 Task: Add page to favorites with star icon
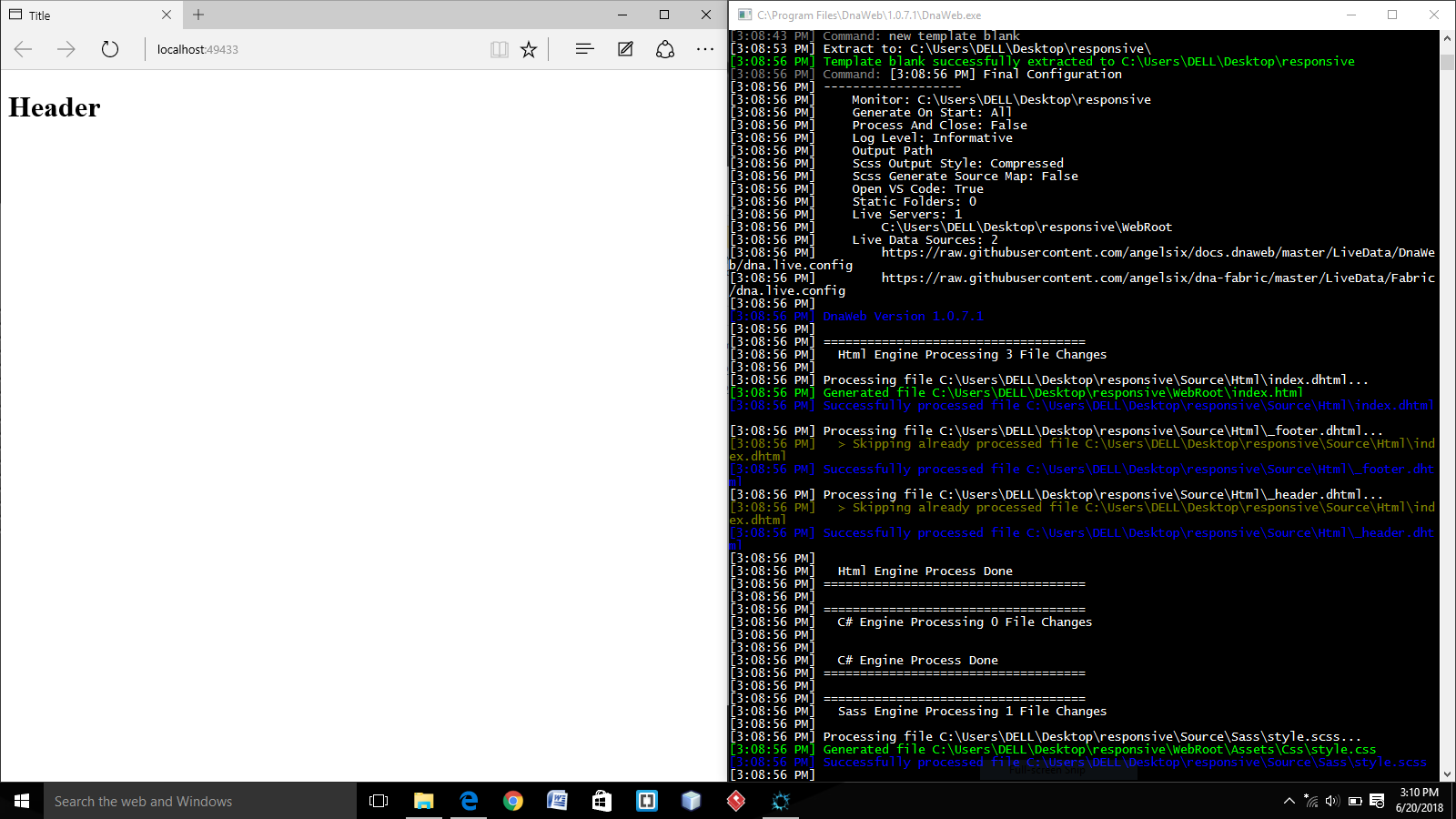coord(528,49)
